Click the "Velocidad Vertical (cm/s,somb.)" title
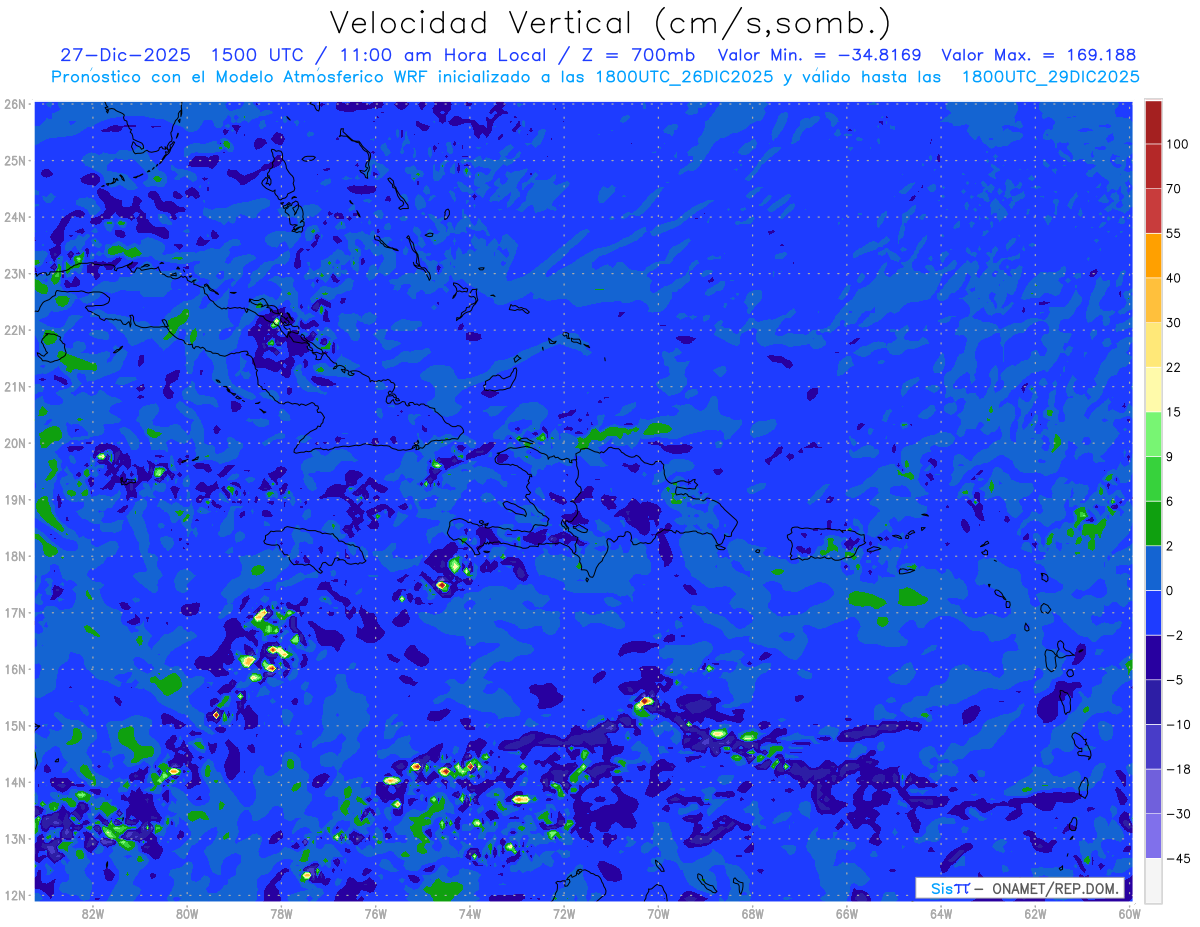This screenshot has height=927, width=1200. click(610, 23)
